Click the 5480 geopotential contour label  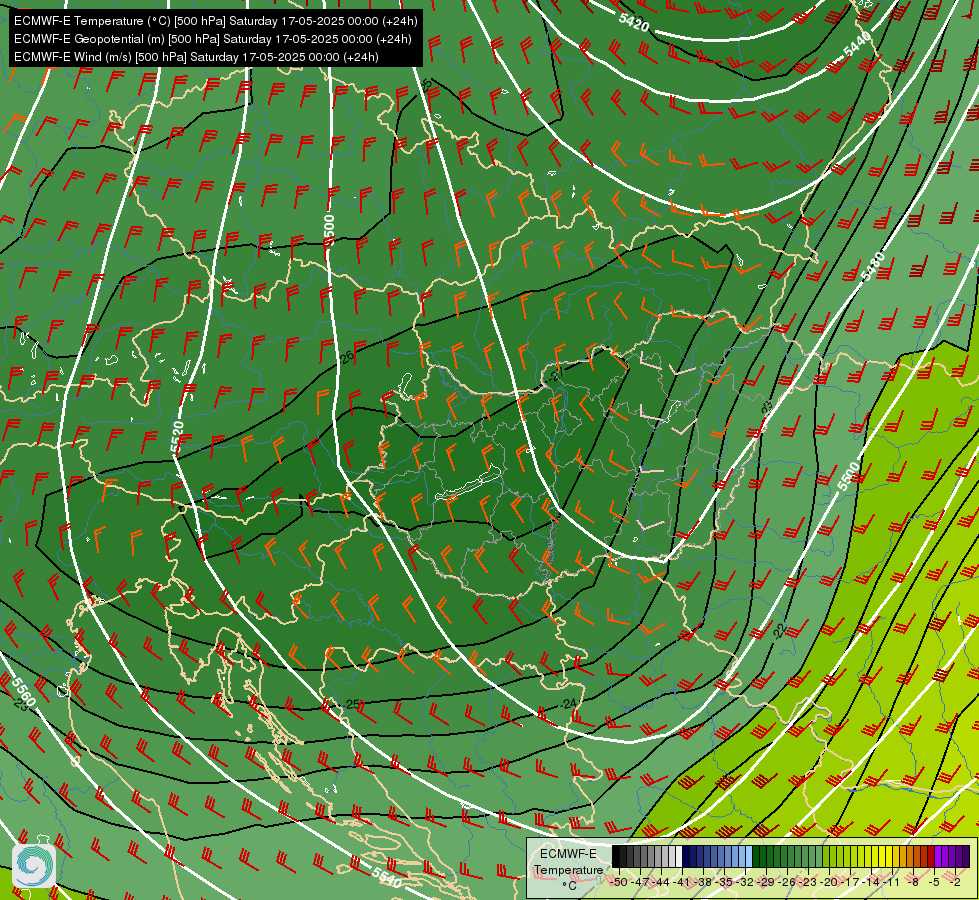coord(873,266)
